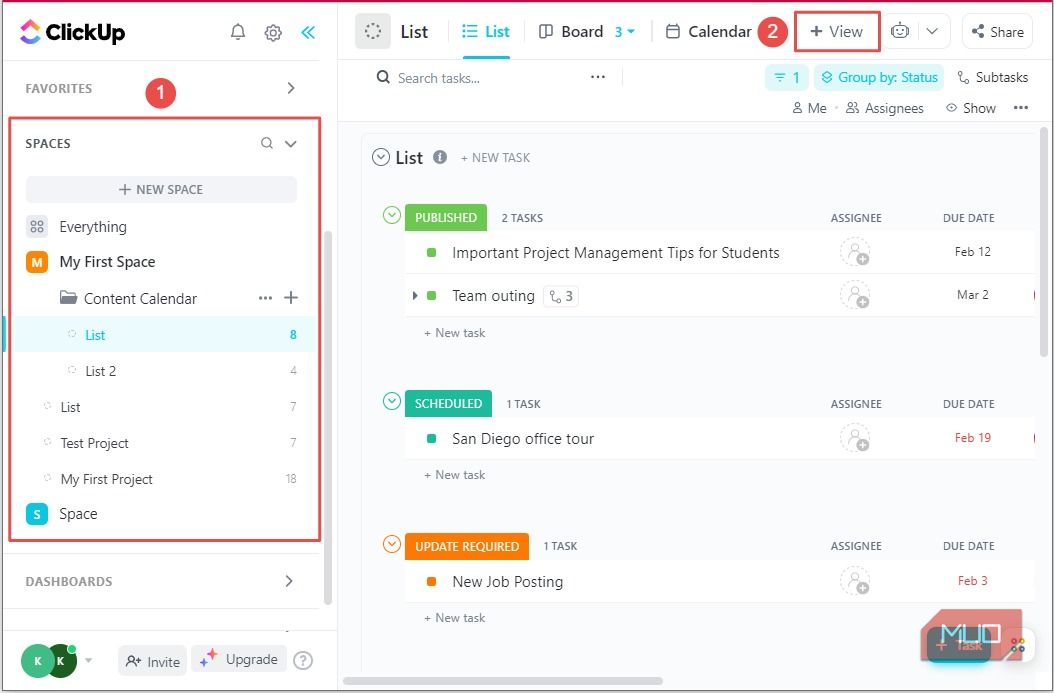Collapse the Scheduled status group

(392, 401)
